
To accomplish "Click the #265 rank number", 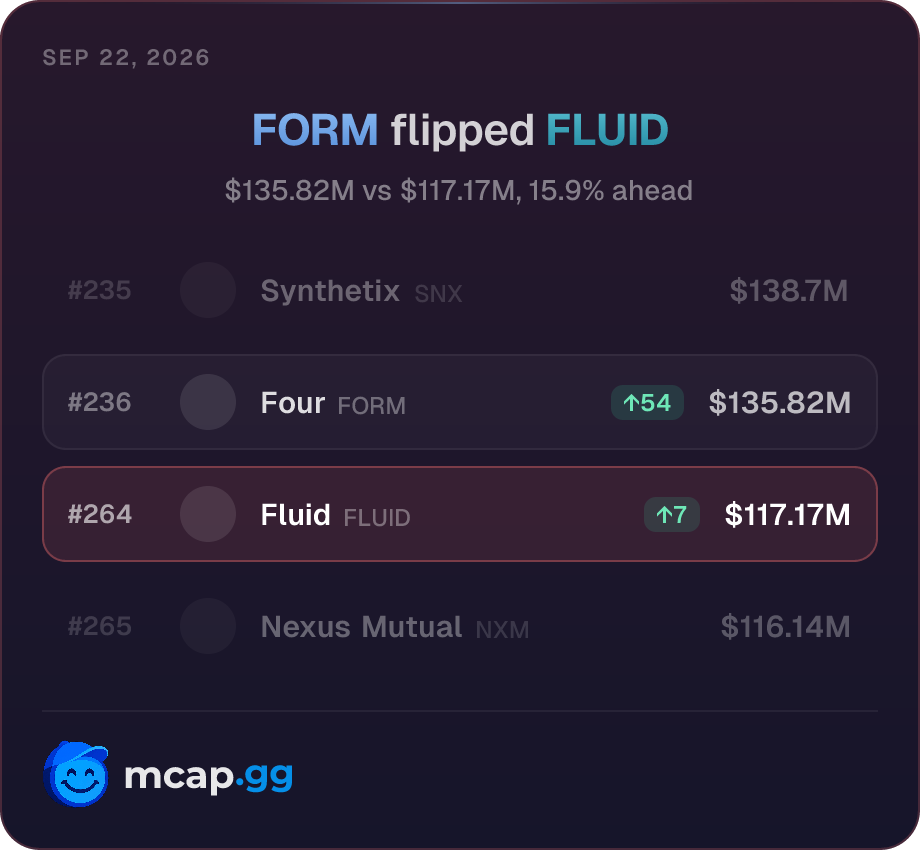I will pos(100,627).
